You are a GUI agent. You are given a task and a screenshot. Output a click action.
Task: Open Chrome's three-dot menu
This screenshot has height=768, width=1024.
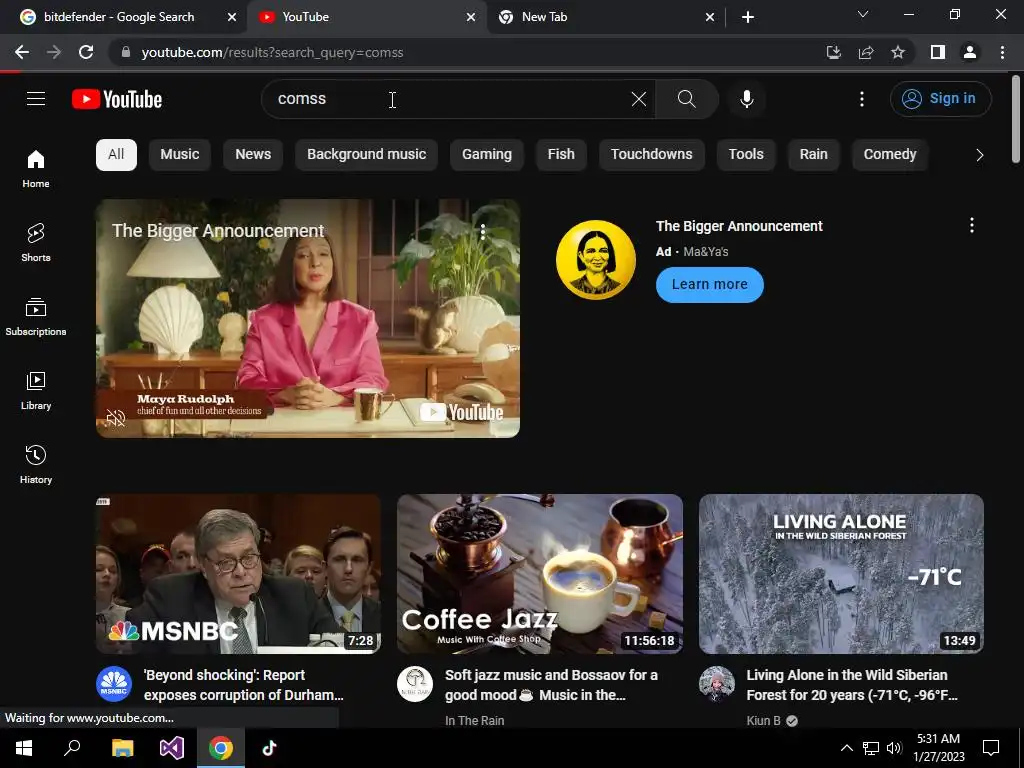click(1002, 52)
